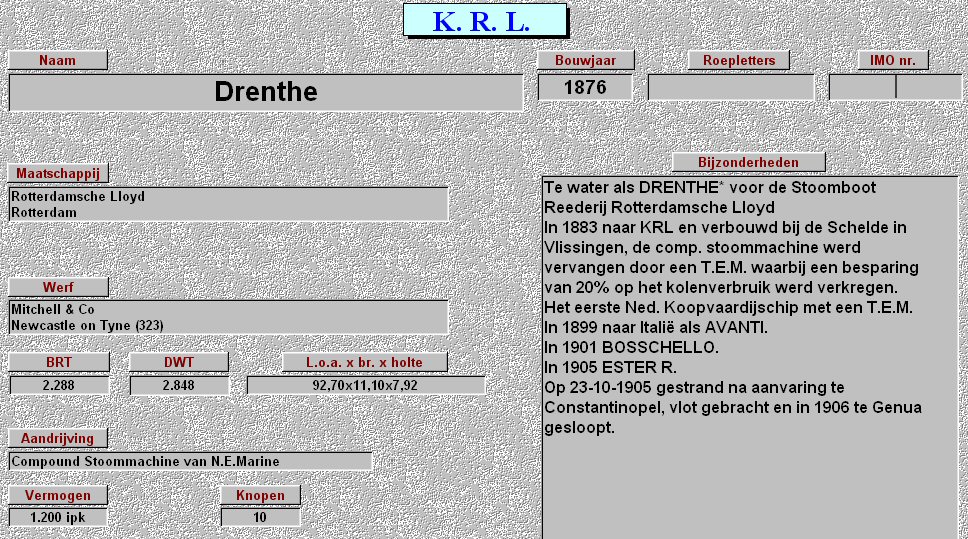Click the line 'Te water als DRENTHE*'
968x539 pixels.
[710, 188]
